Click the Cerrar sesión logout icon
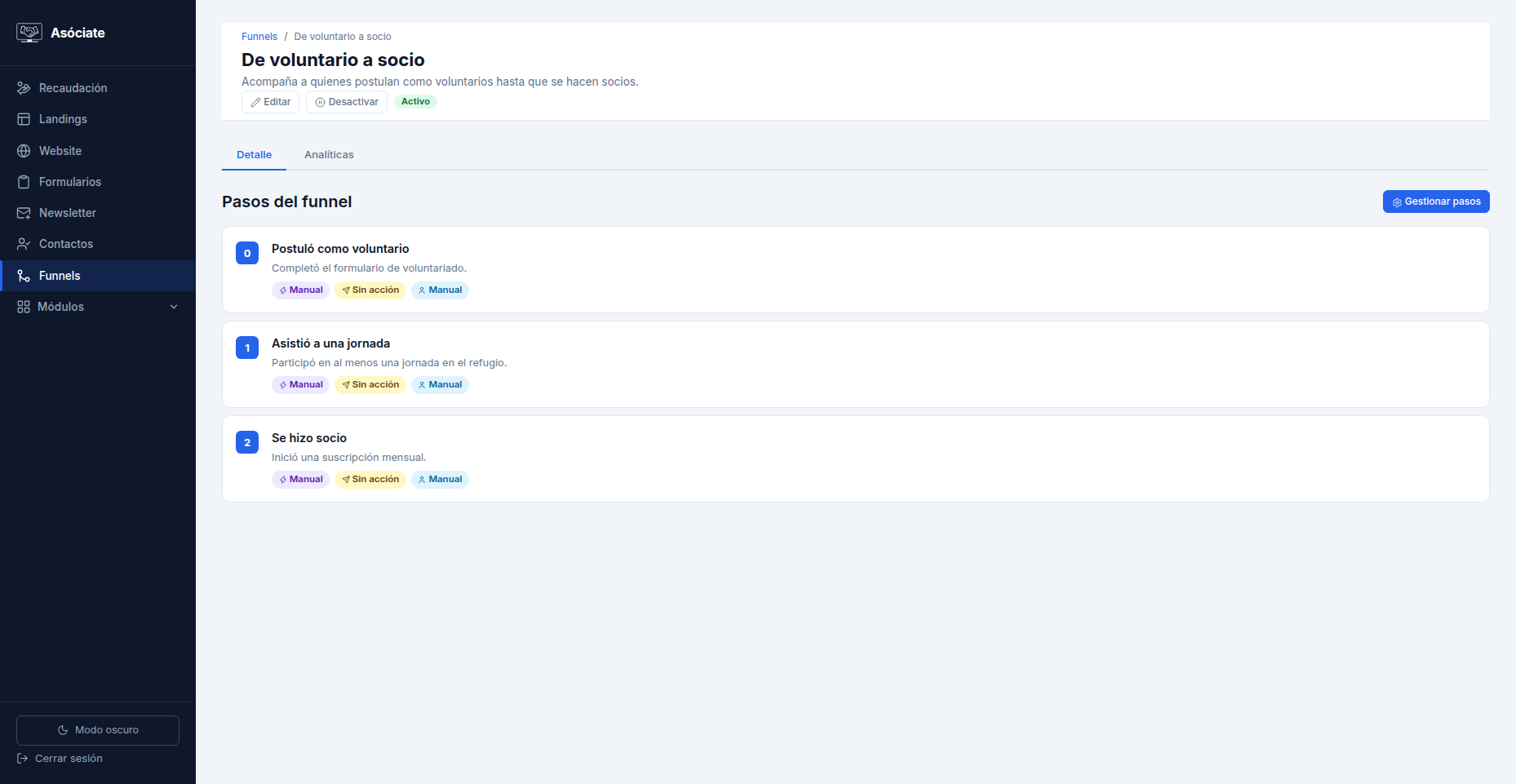Viewport: 1516px width, 784px height. (23, 759)
